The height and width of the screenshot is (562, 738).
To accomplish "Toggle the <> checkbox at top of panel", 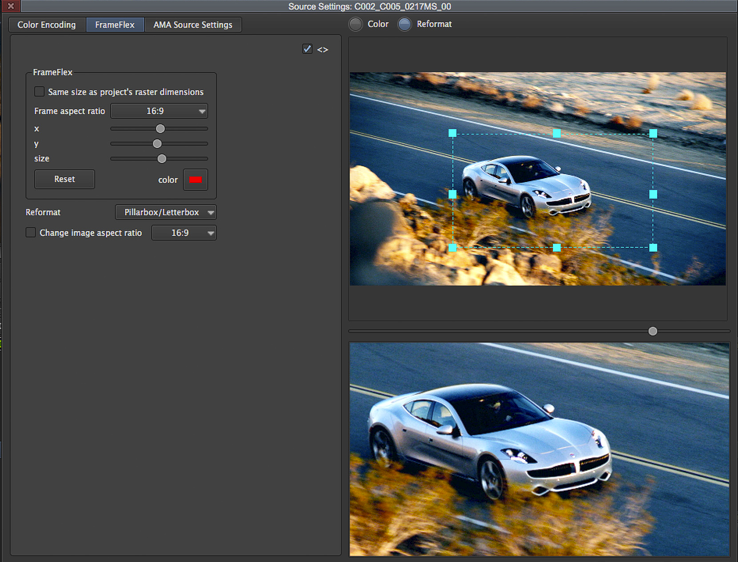I will (307, 49).
